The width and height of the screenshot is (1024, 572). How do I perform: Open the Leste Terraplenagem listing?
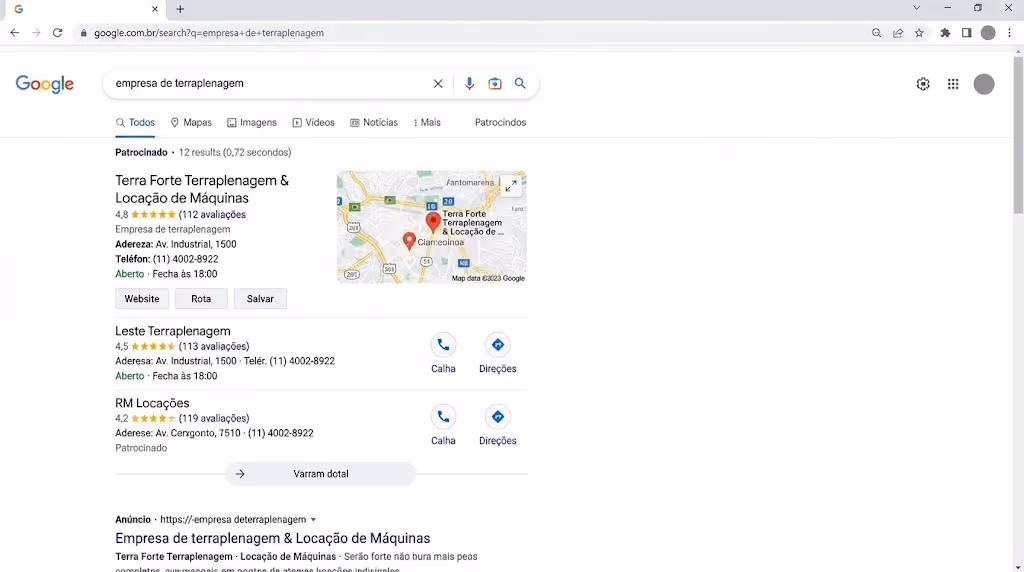click(172, 331)
